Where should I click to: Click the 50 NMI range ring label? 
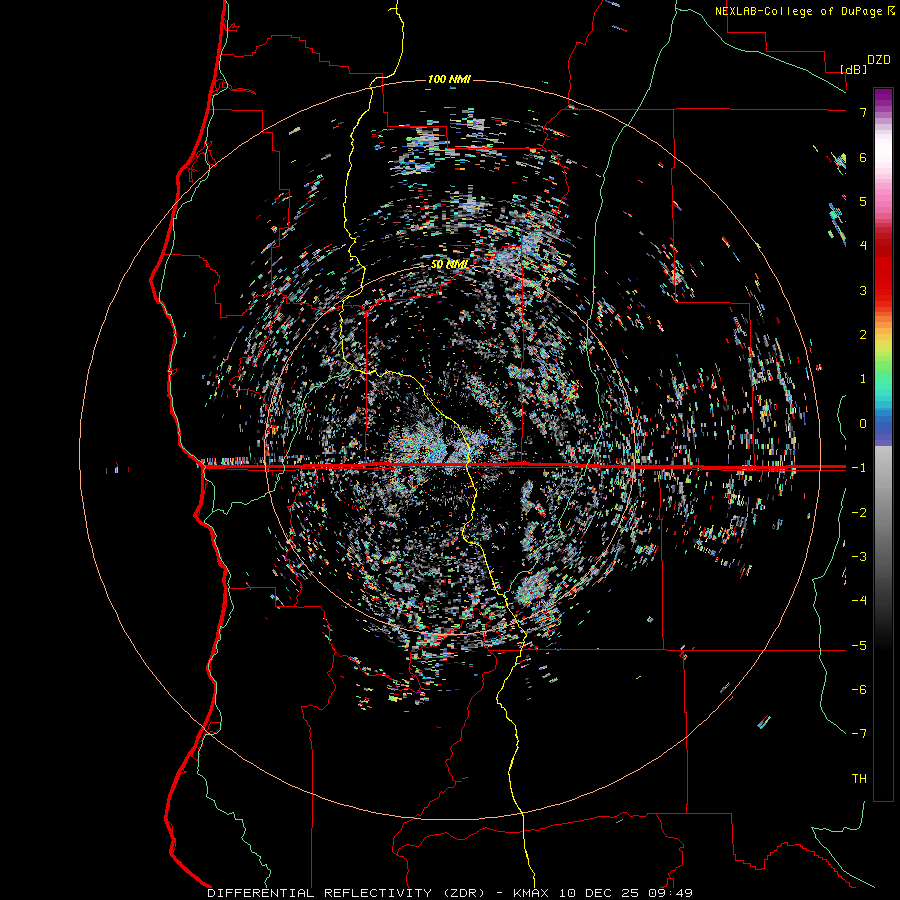(449, 264)
